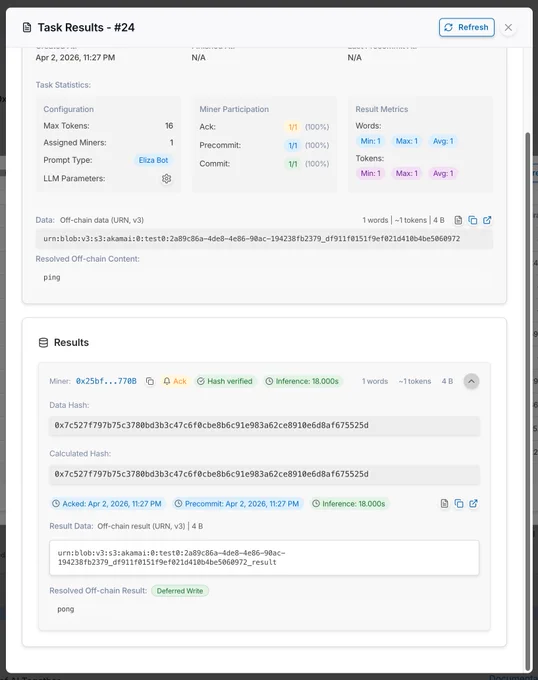Click Words Max: 1 badge

[407, 141]
